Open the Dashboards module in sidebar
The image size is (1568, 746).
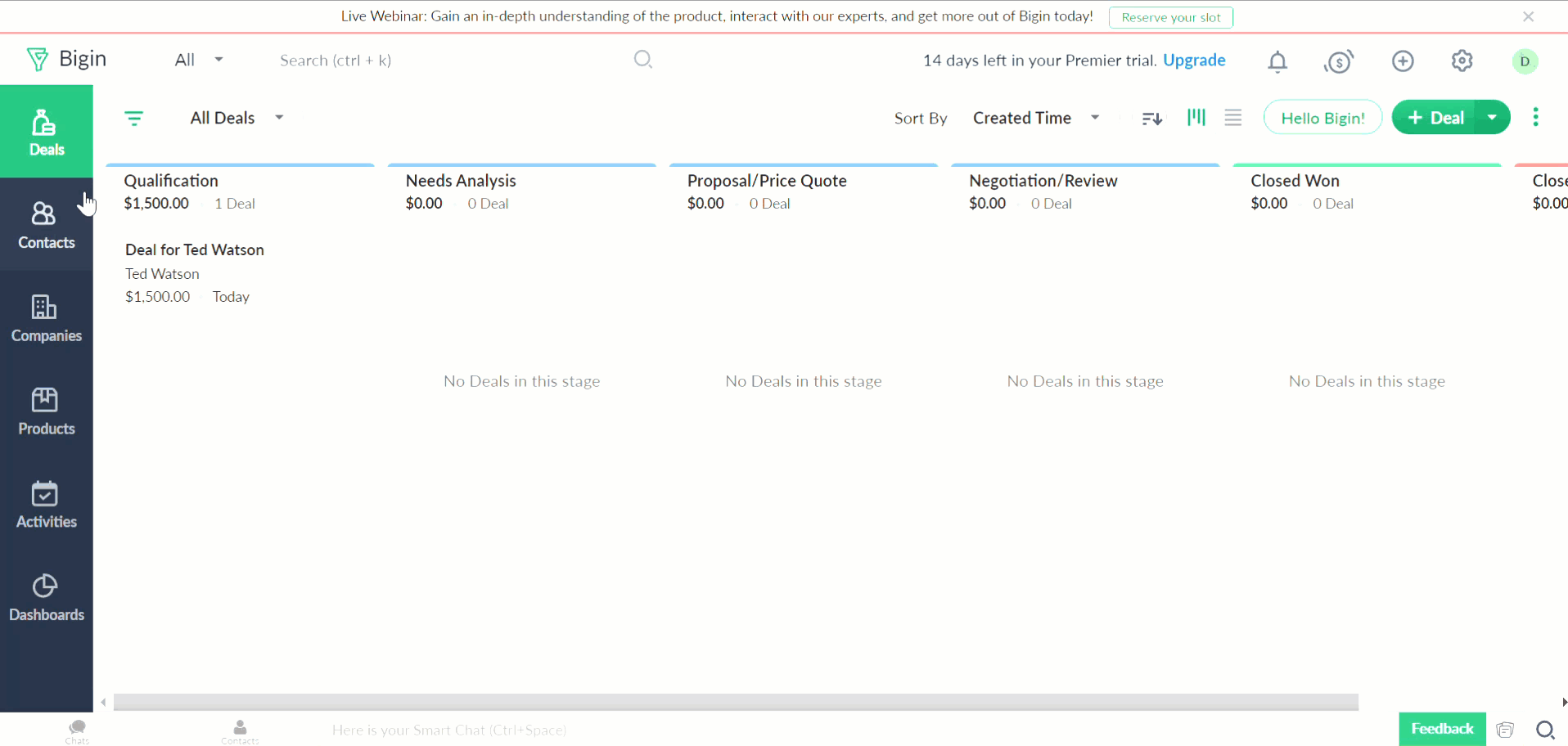point(47,597)
